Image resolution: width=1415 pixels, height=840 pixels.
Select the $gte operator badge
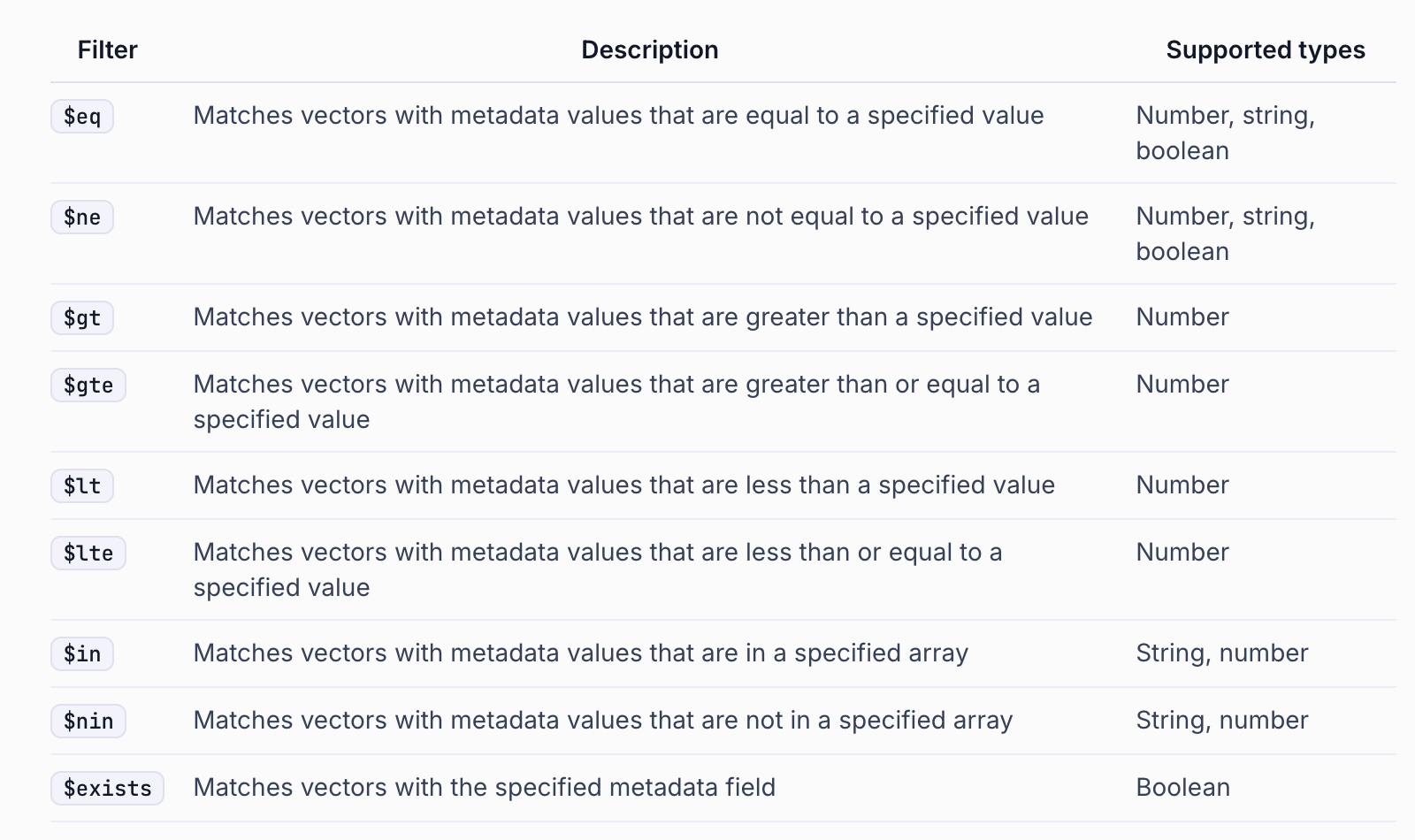pos(88,385)
